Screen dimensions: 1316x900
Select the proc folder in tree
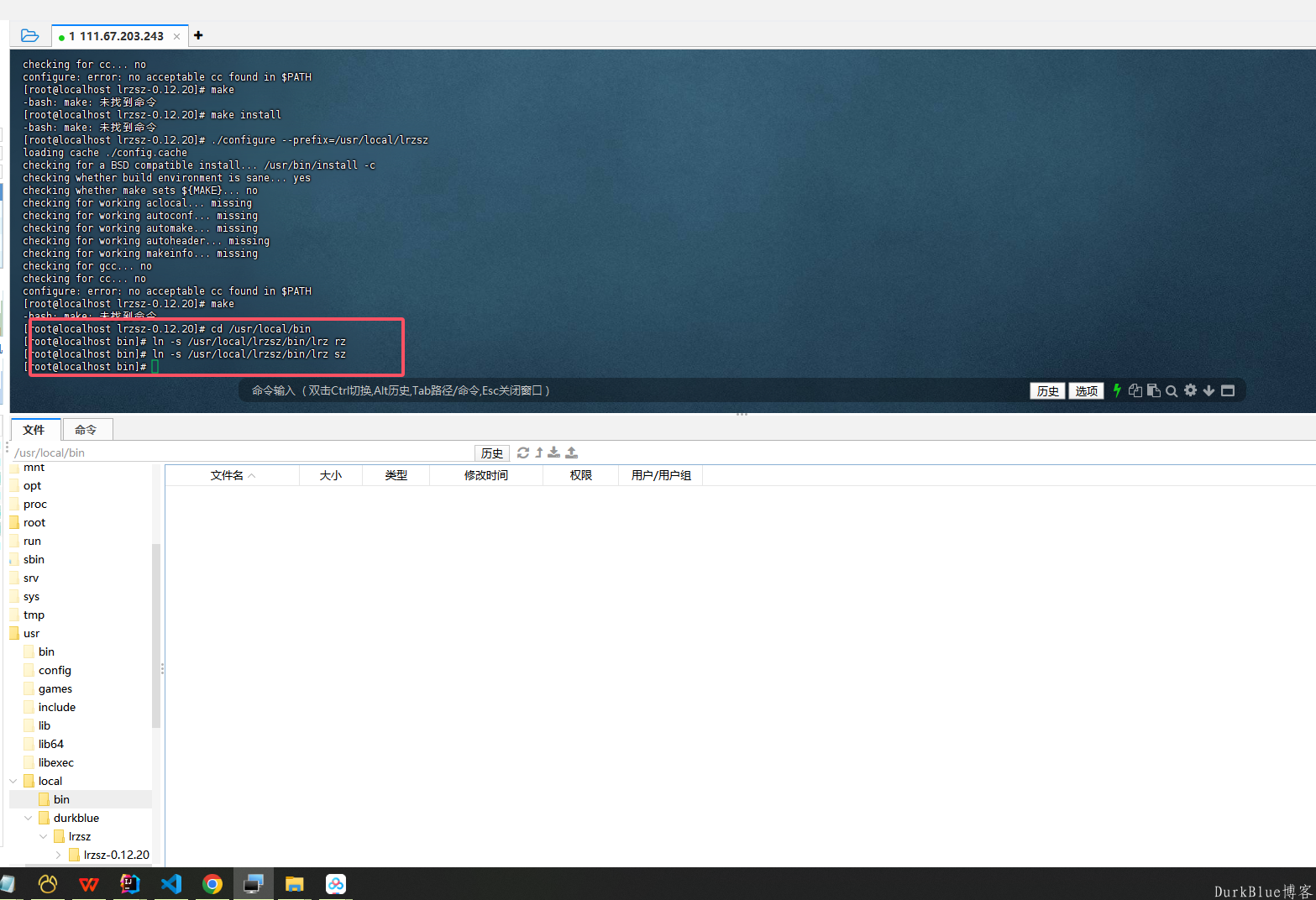pos(35,504)
